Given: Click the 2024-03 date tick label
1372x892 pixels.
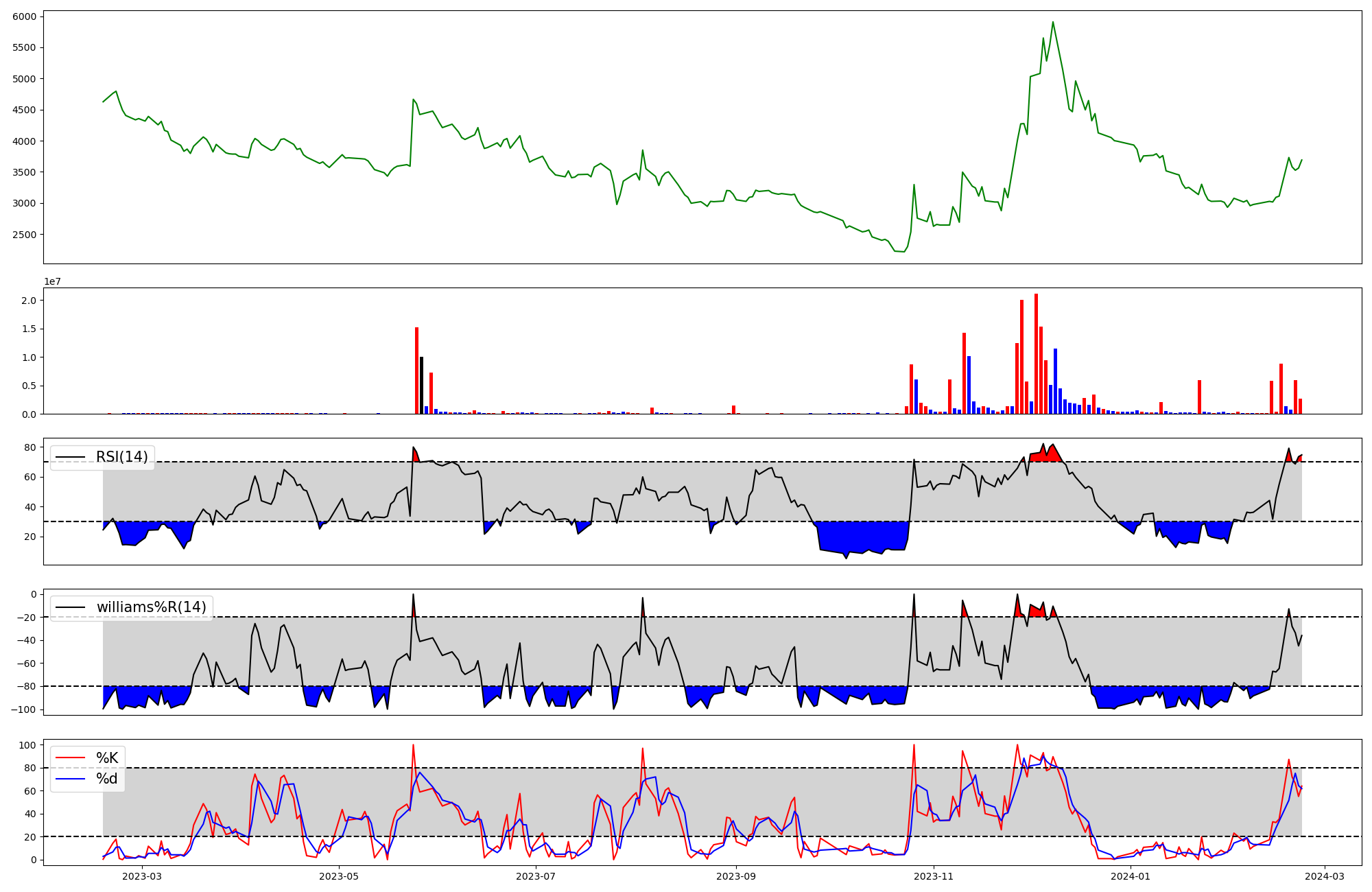Looking at the screenshot, I should pos(1324,876).
